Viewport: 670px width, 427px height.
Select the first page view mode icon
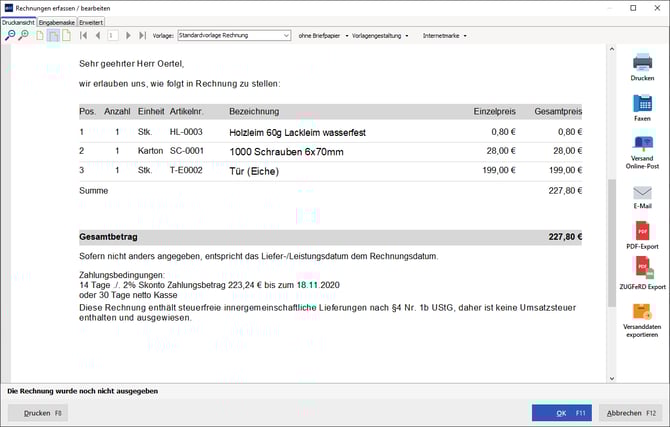(x=40, y=35)
